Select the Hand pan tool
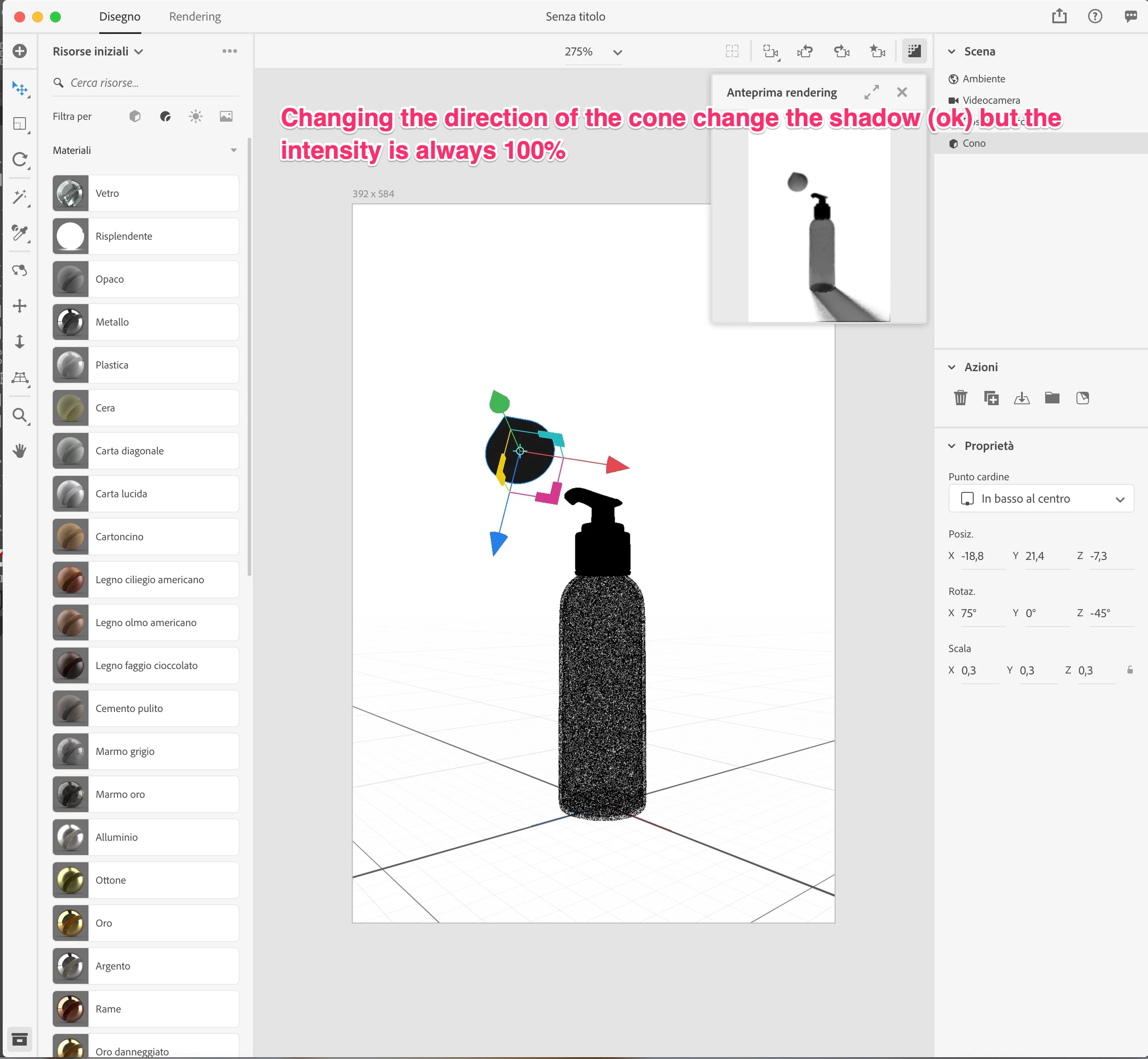This screenshot has height=1059, width=1148. coord(20,451)
